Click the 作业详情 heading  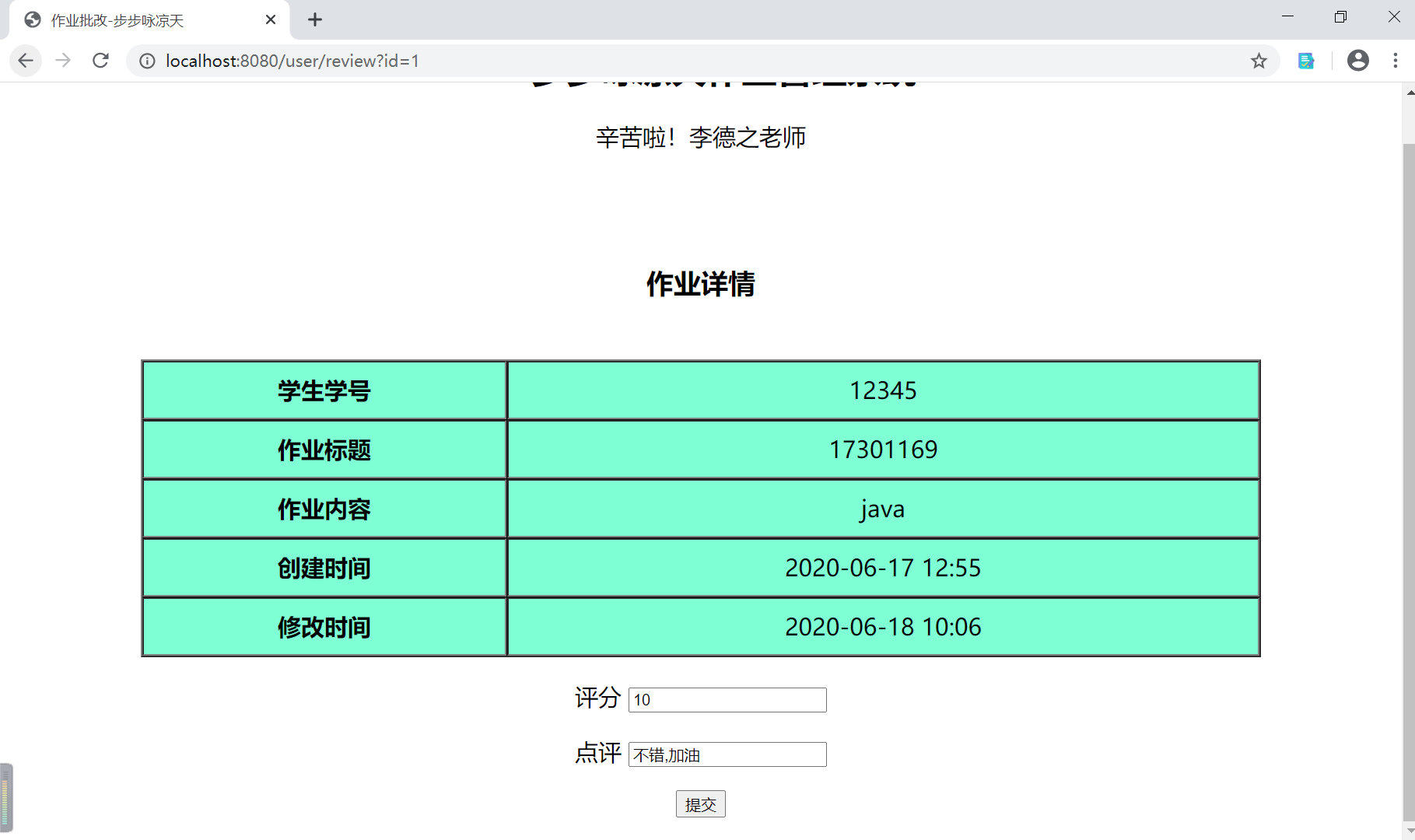[x=701, y=284]
